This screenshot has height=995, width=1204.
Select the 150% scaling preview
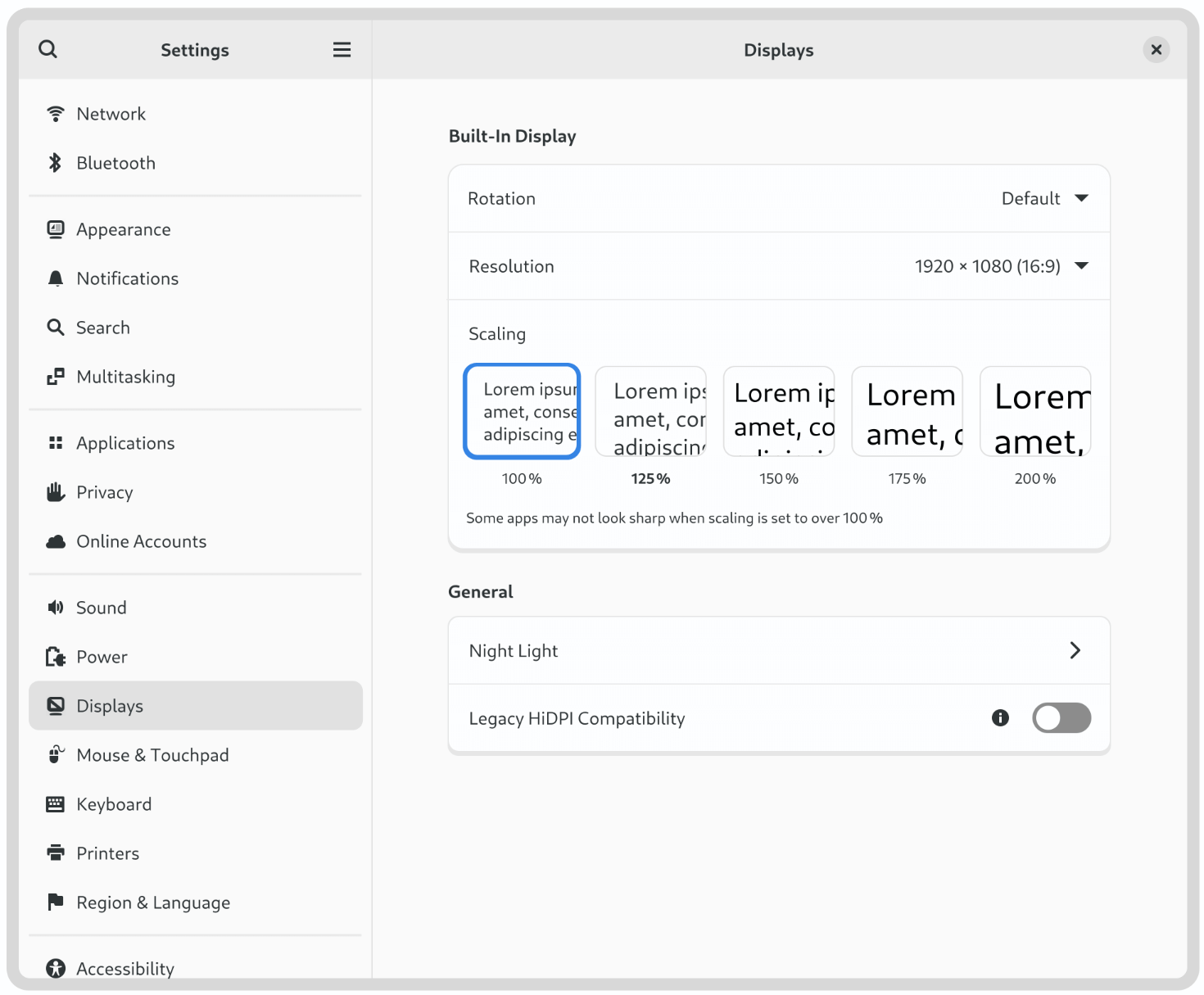[779, 411]
